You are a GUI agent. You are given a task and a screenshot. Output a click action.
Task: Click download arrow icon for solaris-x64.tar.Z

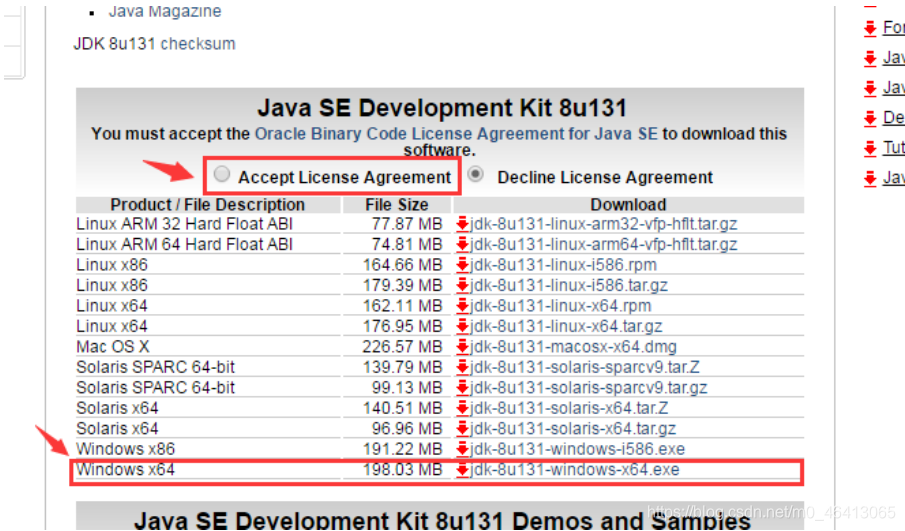pos(462,409)
